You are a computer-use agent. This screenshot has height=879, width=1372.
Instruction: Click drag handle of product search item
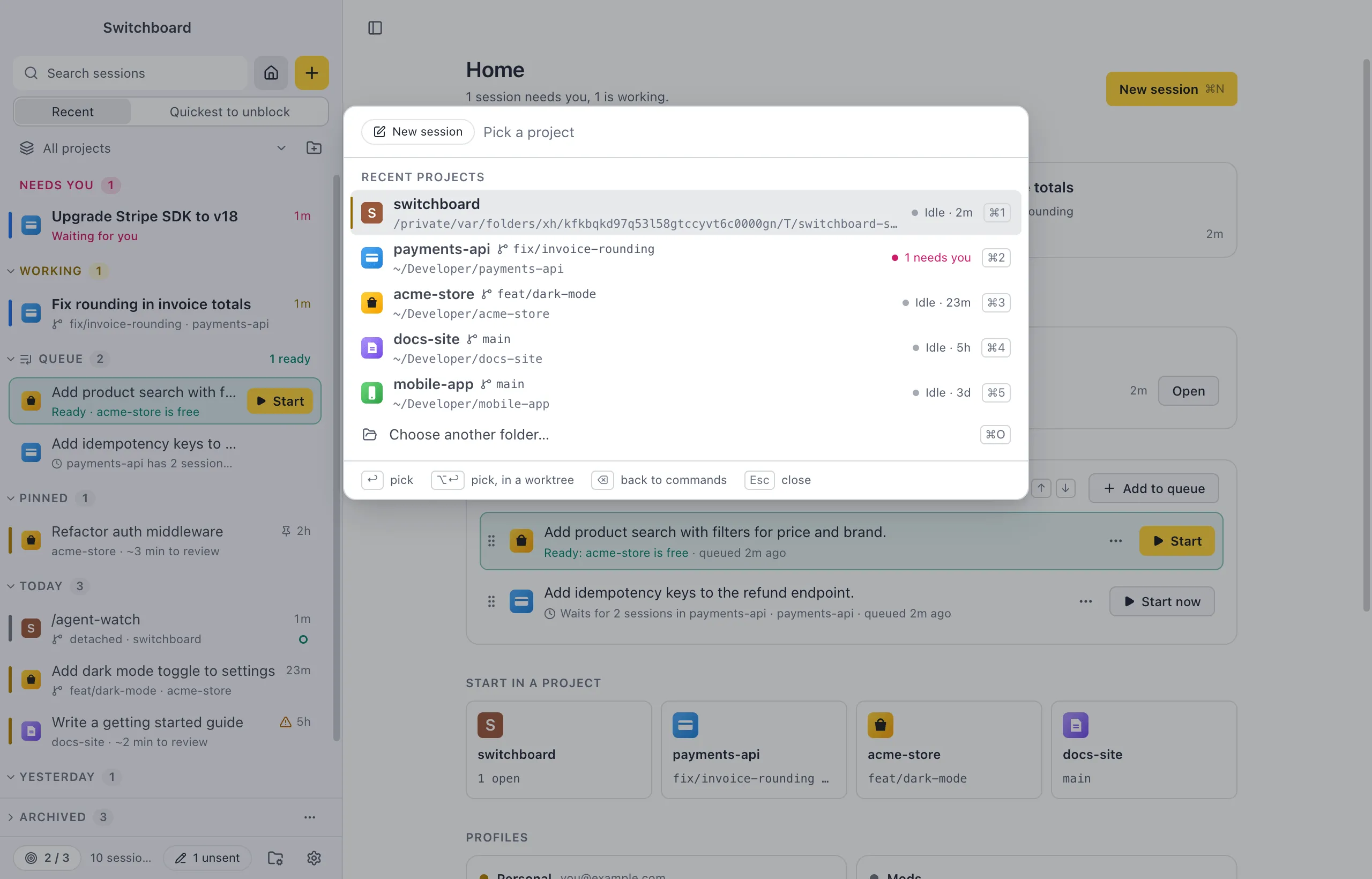491,540
